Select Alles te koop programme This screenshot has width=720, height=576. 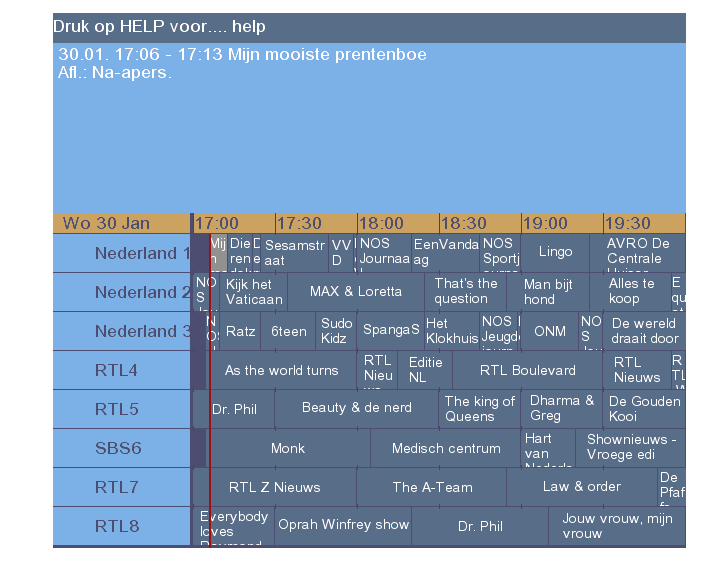tap(631, 292)
